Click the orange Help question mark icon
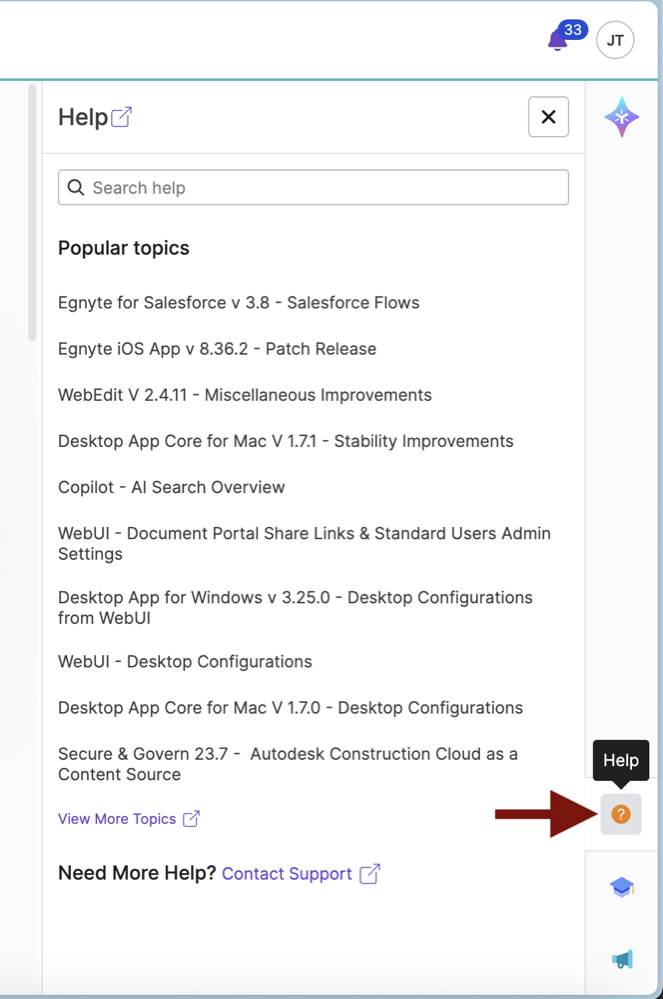The image size is (663, 999). coord(621,814)
